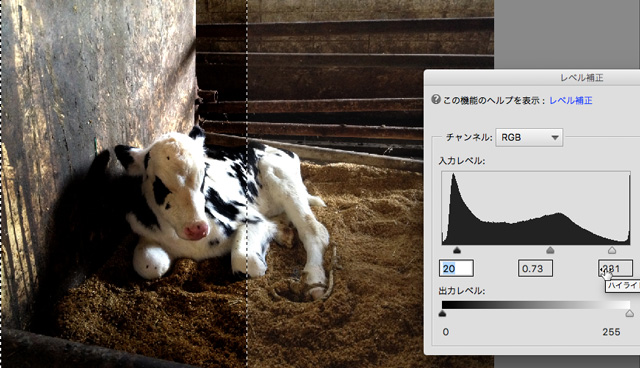Click the midtone field showing 0.73
Viewport: 640px width, 368px height.
tap(535, 268)
